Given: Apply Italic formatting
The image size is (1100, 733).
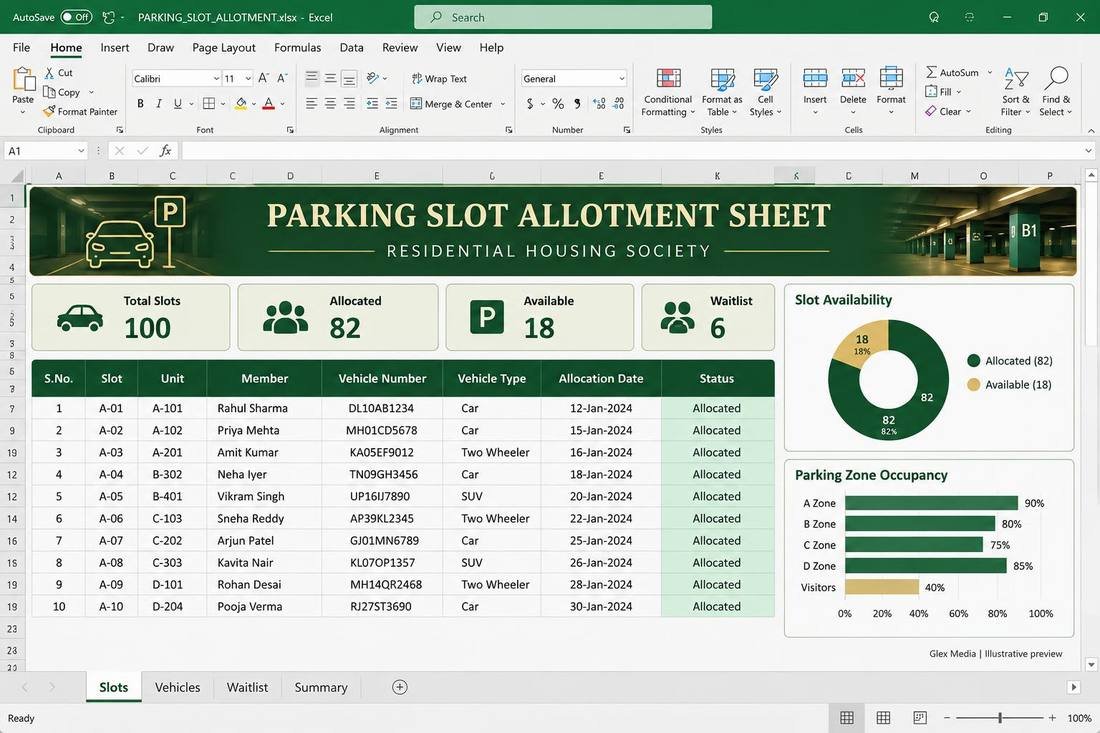Looking at the screenshot, I should pyautogui.click(x=159, y=104).
